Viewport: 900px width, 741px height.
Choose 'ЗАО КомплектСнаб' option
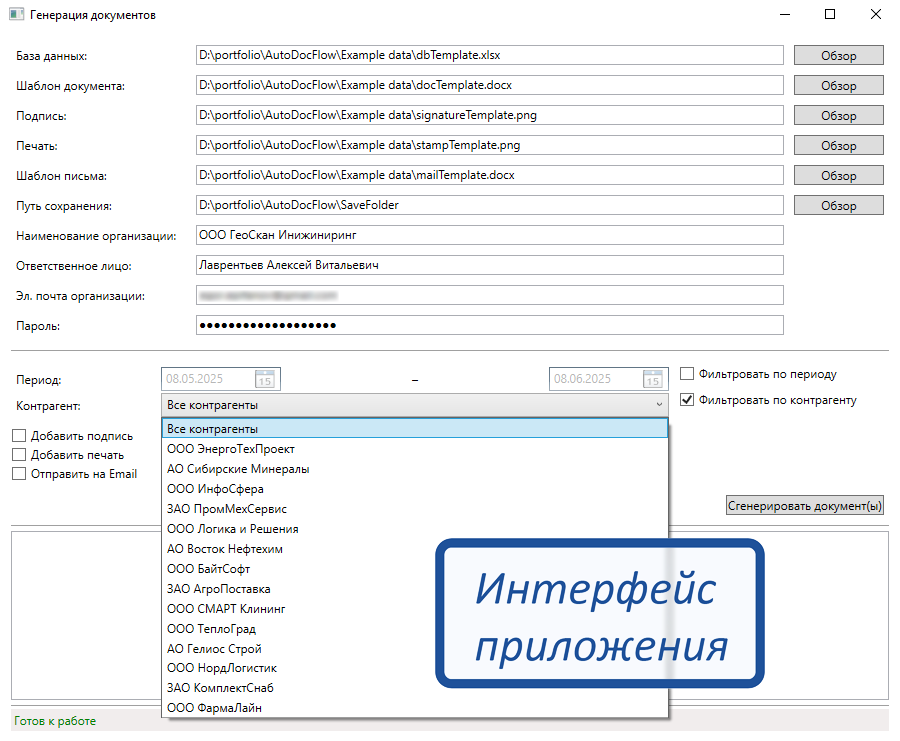[x=415, y=688]
